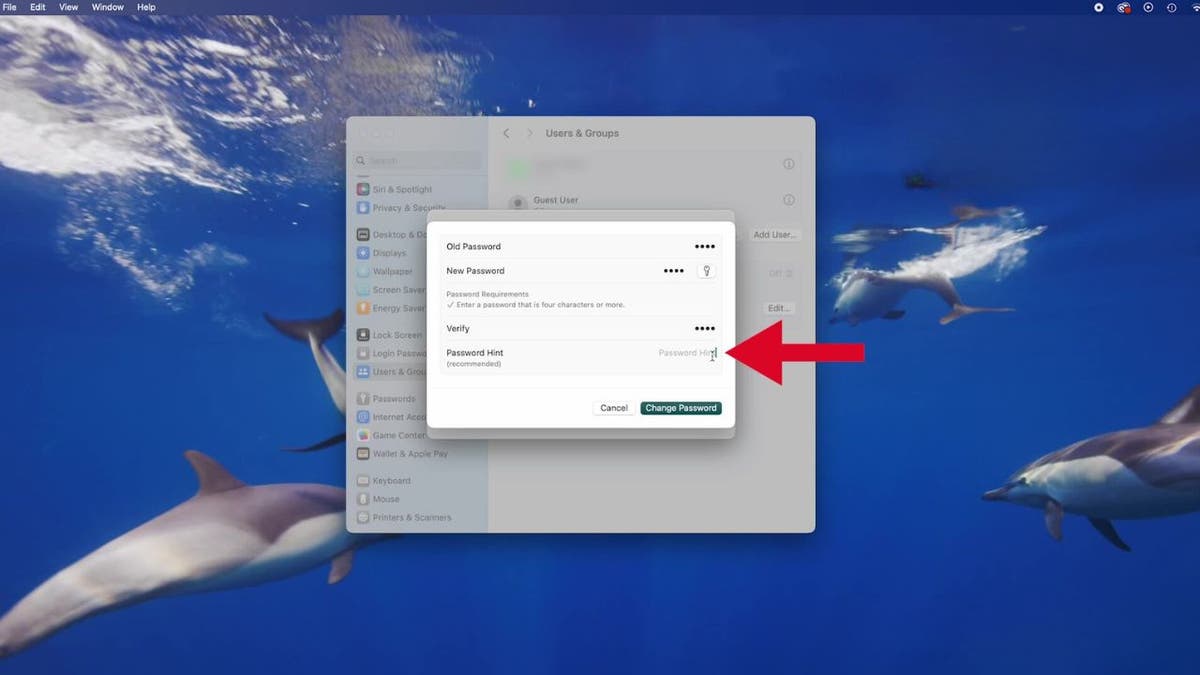Click the Guest User row label

coord(556,200)
